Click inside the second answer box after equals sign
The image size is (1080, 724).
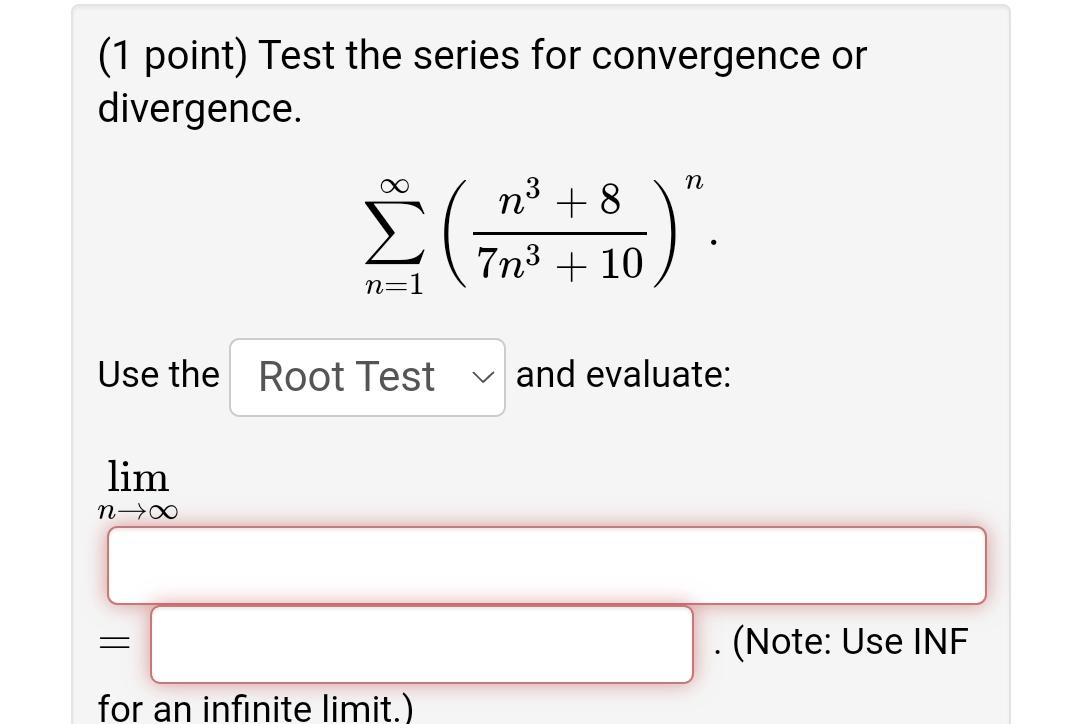coord(420,643)
